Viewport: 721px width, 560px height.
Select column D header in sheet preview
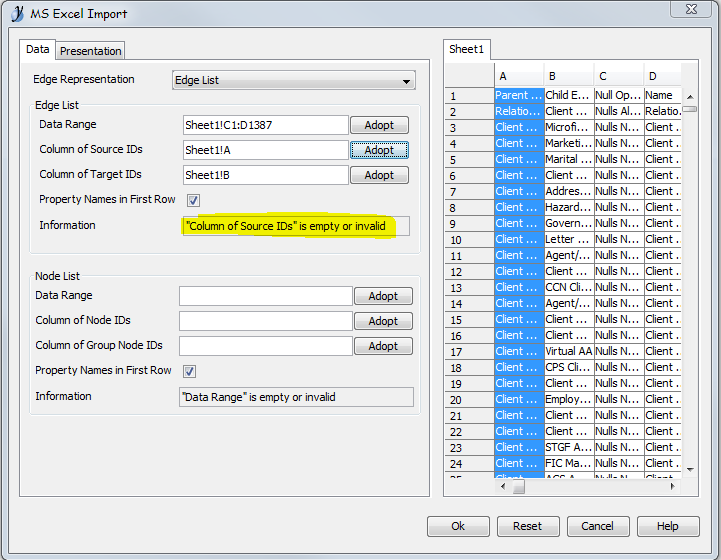click(662, 76)
